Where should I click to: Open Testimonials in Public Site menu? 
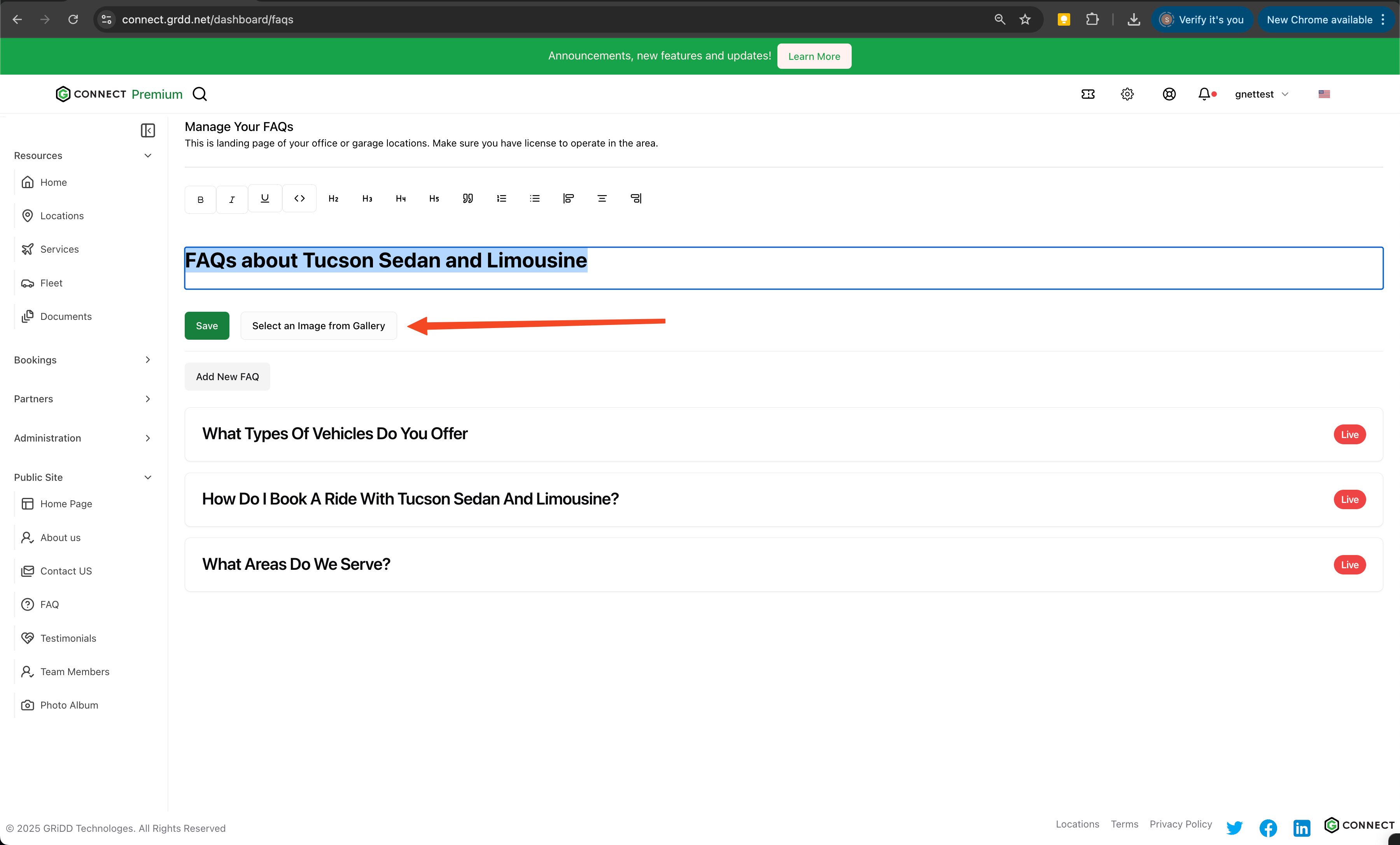(68, 638)
